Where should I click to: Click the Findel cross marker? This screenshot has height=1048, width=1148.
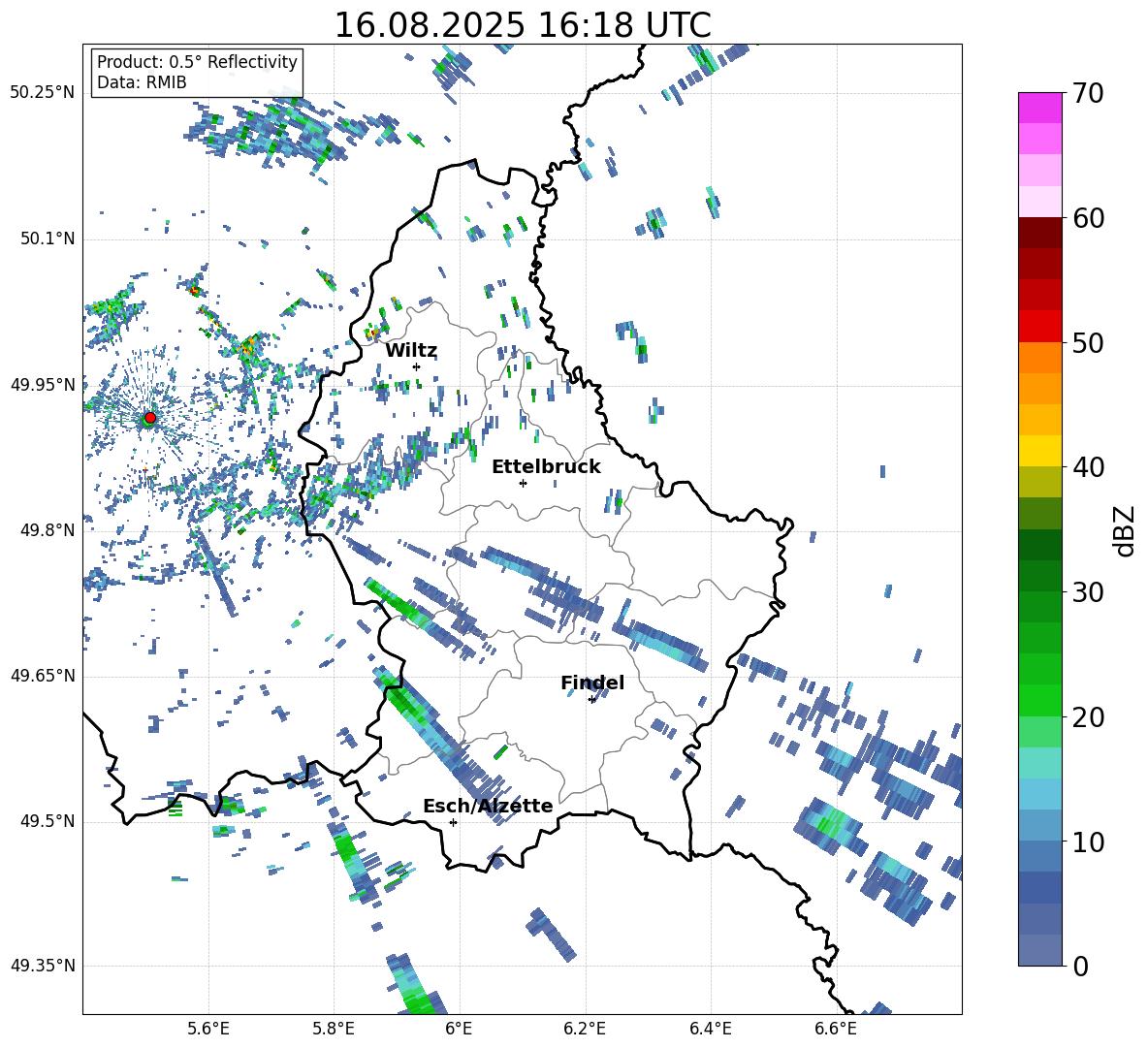tap(591, 700)
